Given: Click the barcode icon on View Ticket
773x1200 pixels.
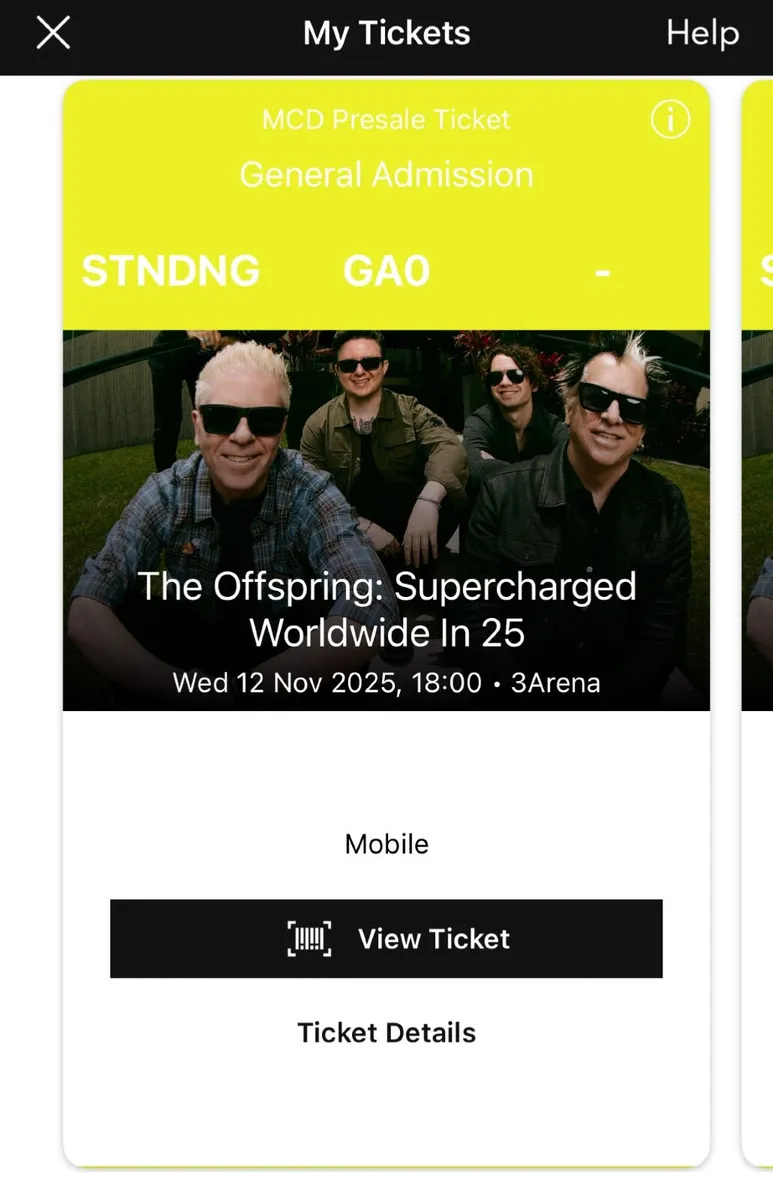Looking at the screenshot, I should click(x=309, y=939).
